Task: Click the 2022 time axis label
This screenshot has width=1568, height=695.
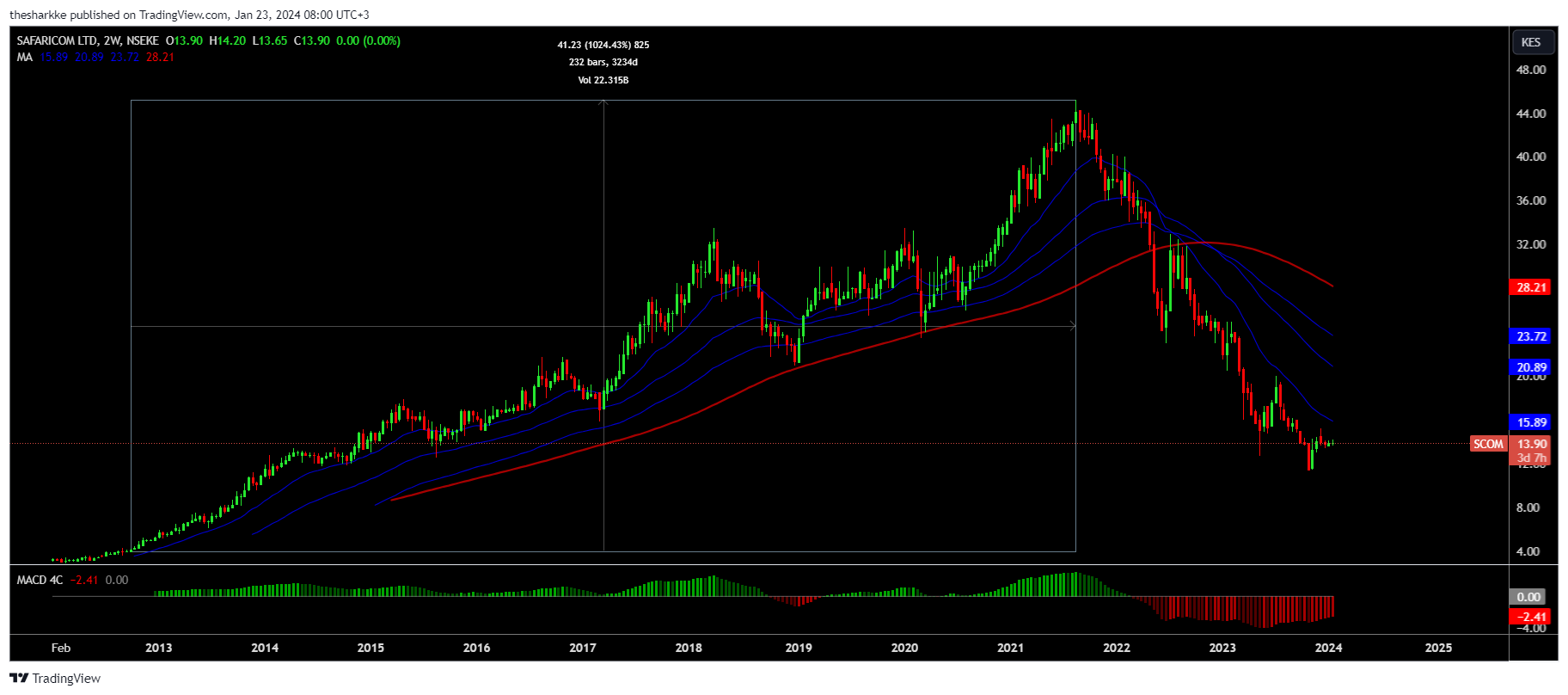Action: pyautogui.click(x=1117, y=648)
